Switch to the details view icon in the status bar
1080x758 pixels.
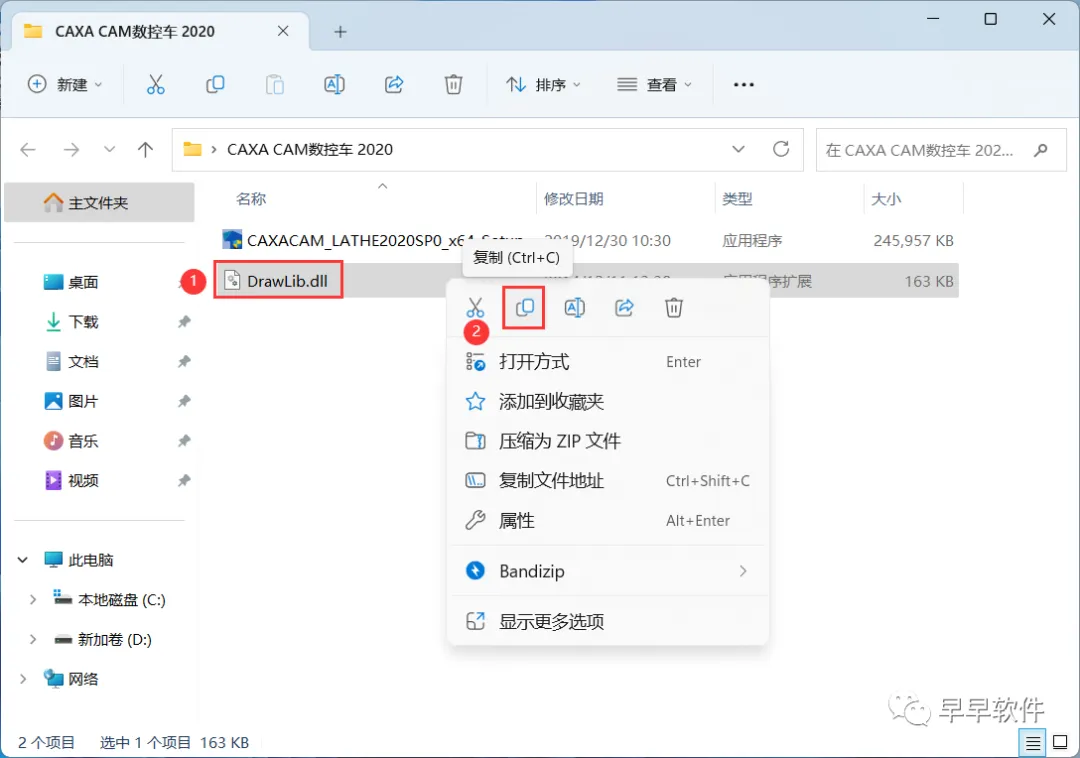tap(1032, 743)
